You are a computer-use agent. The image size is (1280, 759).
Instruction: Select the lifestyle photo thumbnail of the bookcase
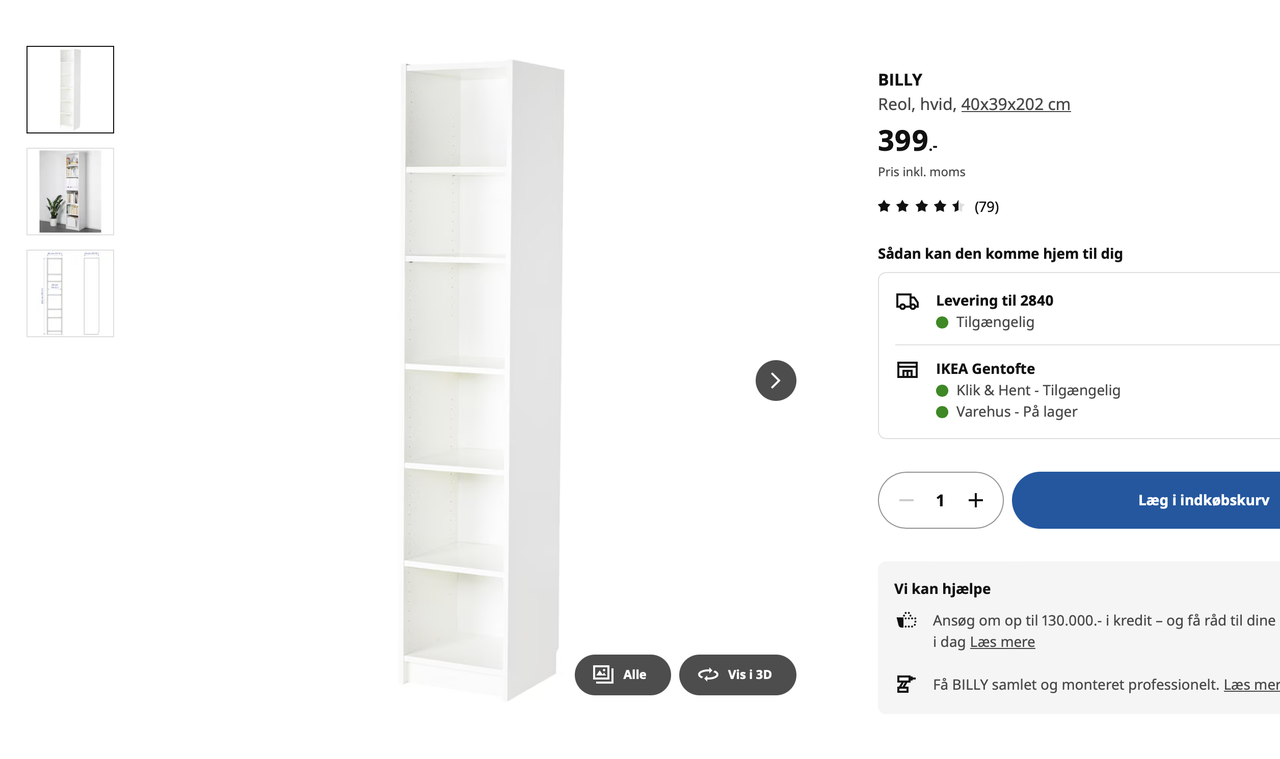click(70, 191)
